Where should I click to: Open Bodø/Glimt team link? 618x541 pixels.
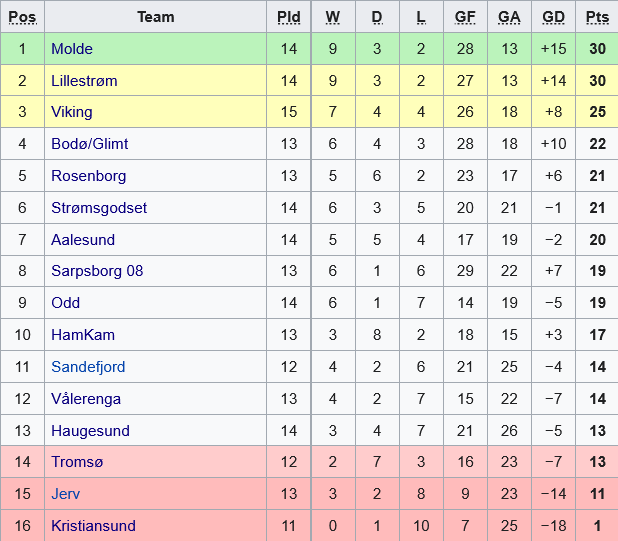click(x=90, y=144)
